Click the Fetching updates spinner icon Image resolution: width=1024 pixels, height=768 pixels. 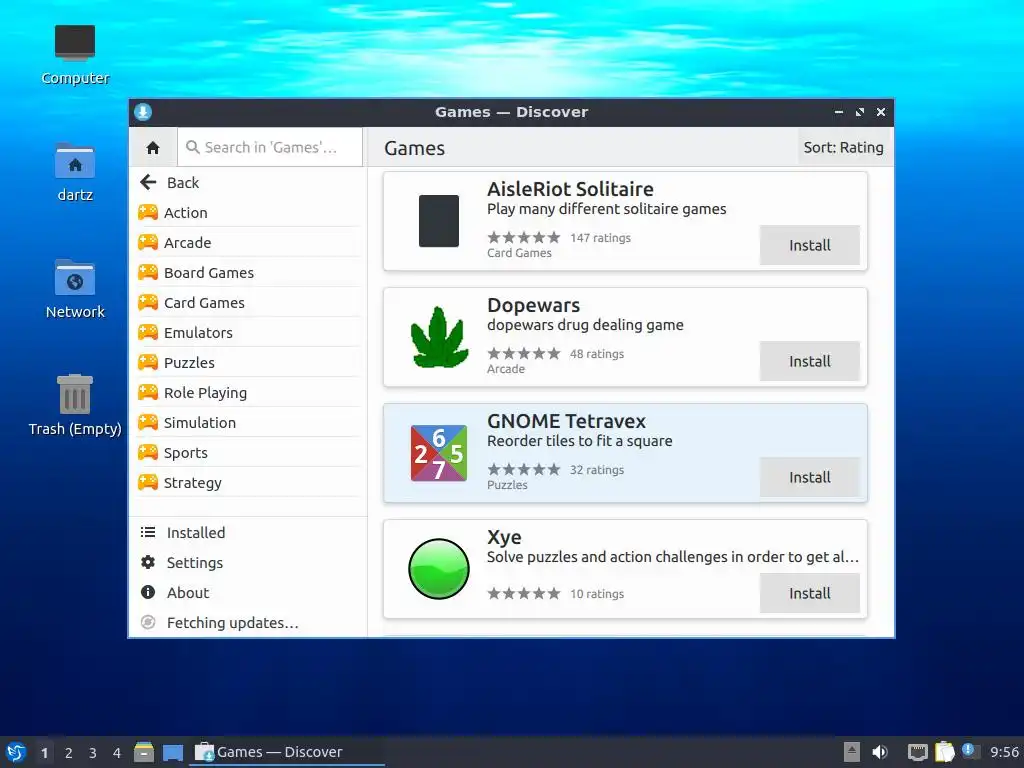(148, 622)
